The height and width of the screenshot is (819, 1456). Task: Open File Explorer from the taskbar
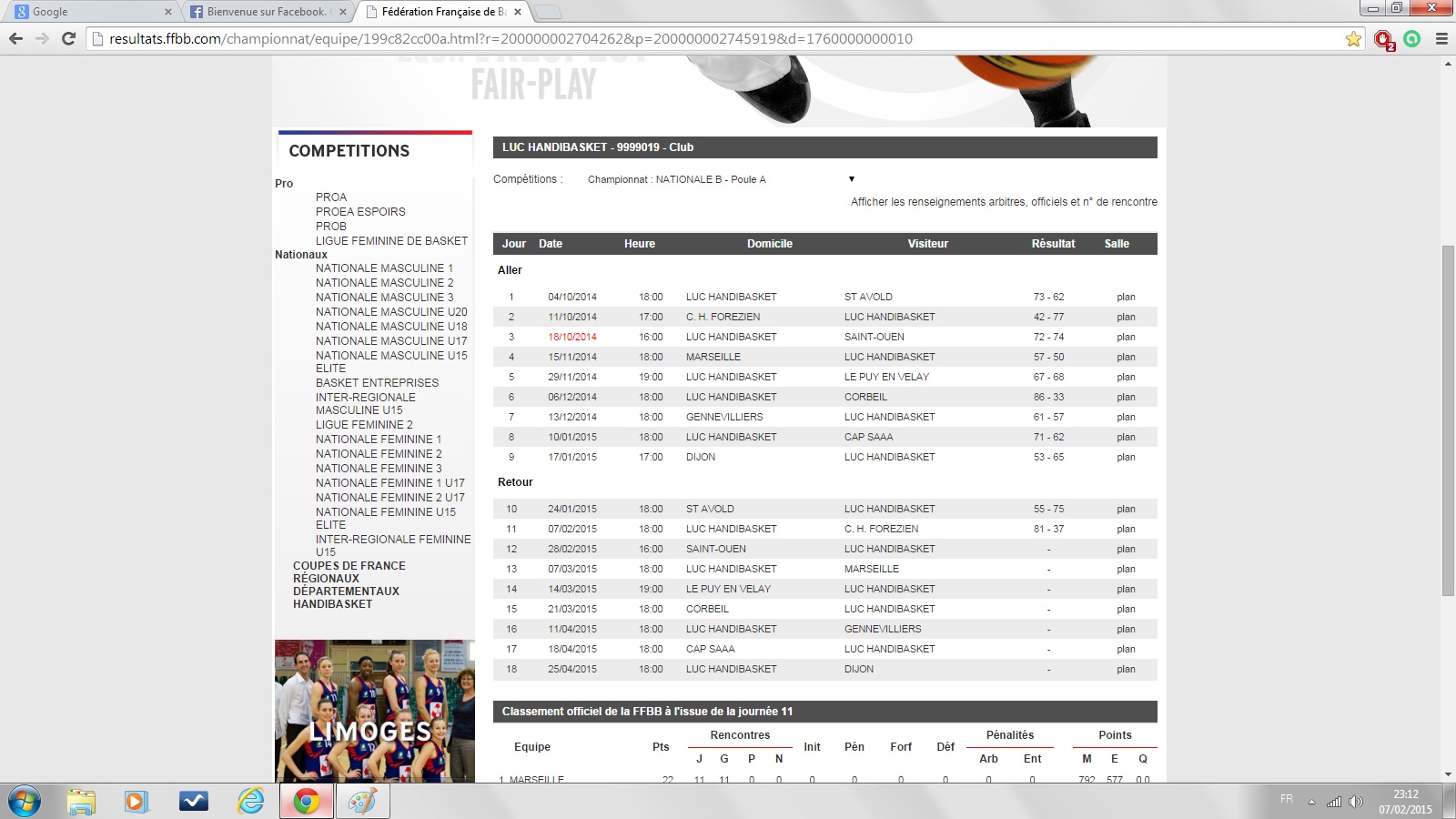pyautogui.click(x=81, y=802)
